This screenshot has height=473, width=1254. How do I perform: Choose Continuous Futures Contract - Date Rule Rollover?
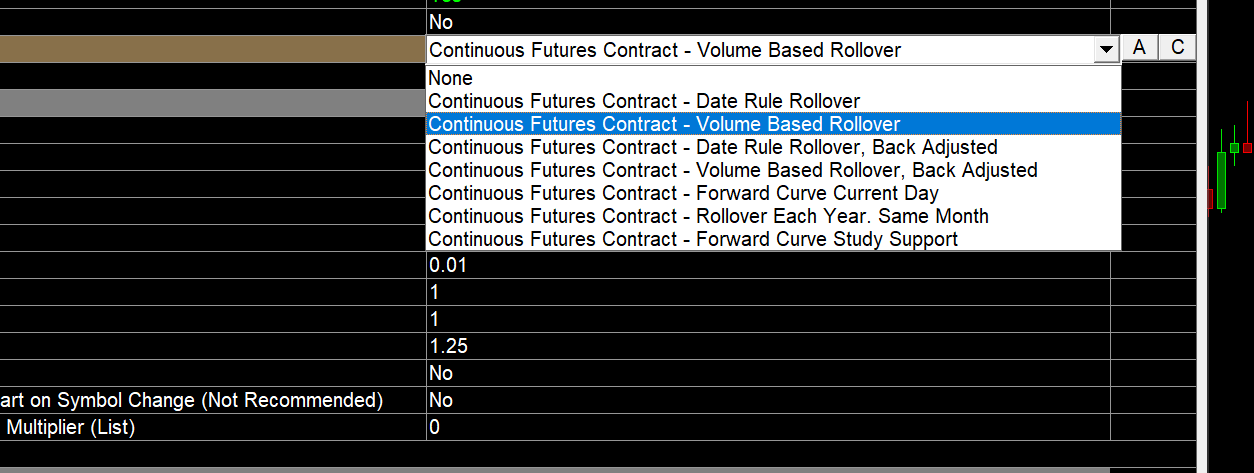[644, 101]
